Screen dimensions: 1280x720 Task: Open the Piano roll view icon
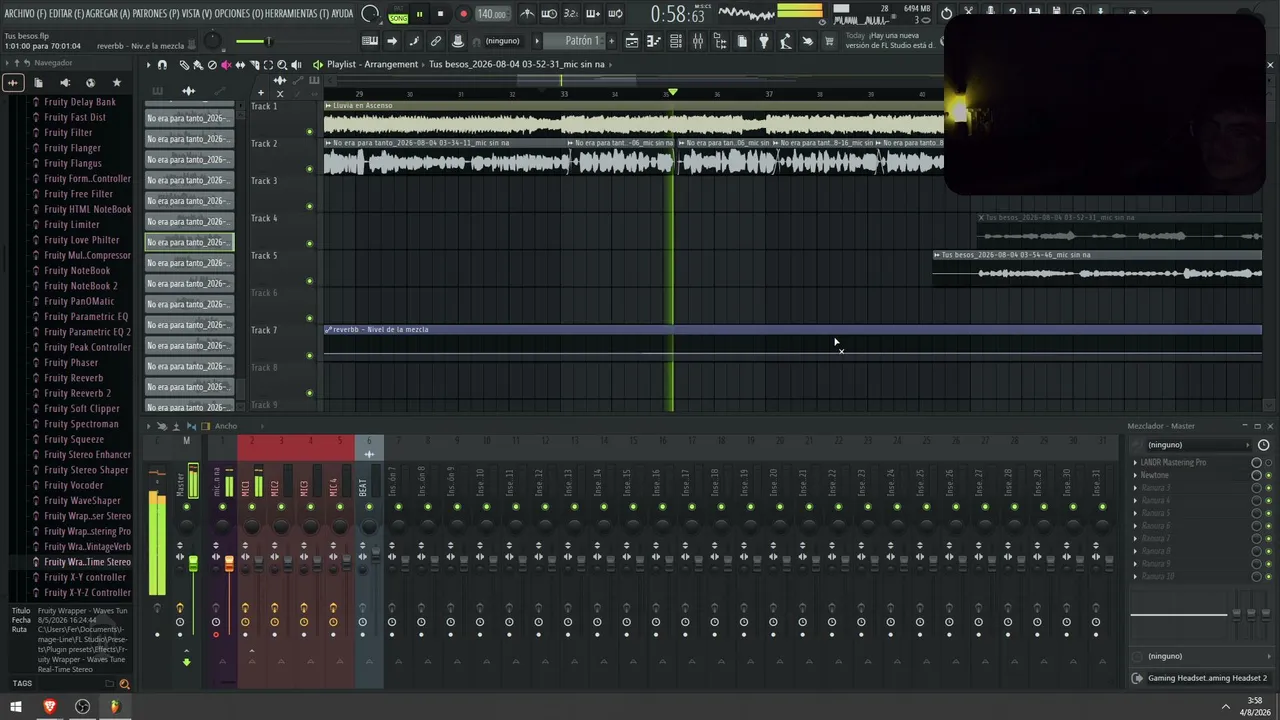[654, 41]
